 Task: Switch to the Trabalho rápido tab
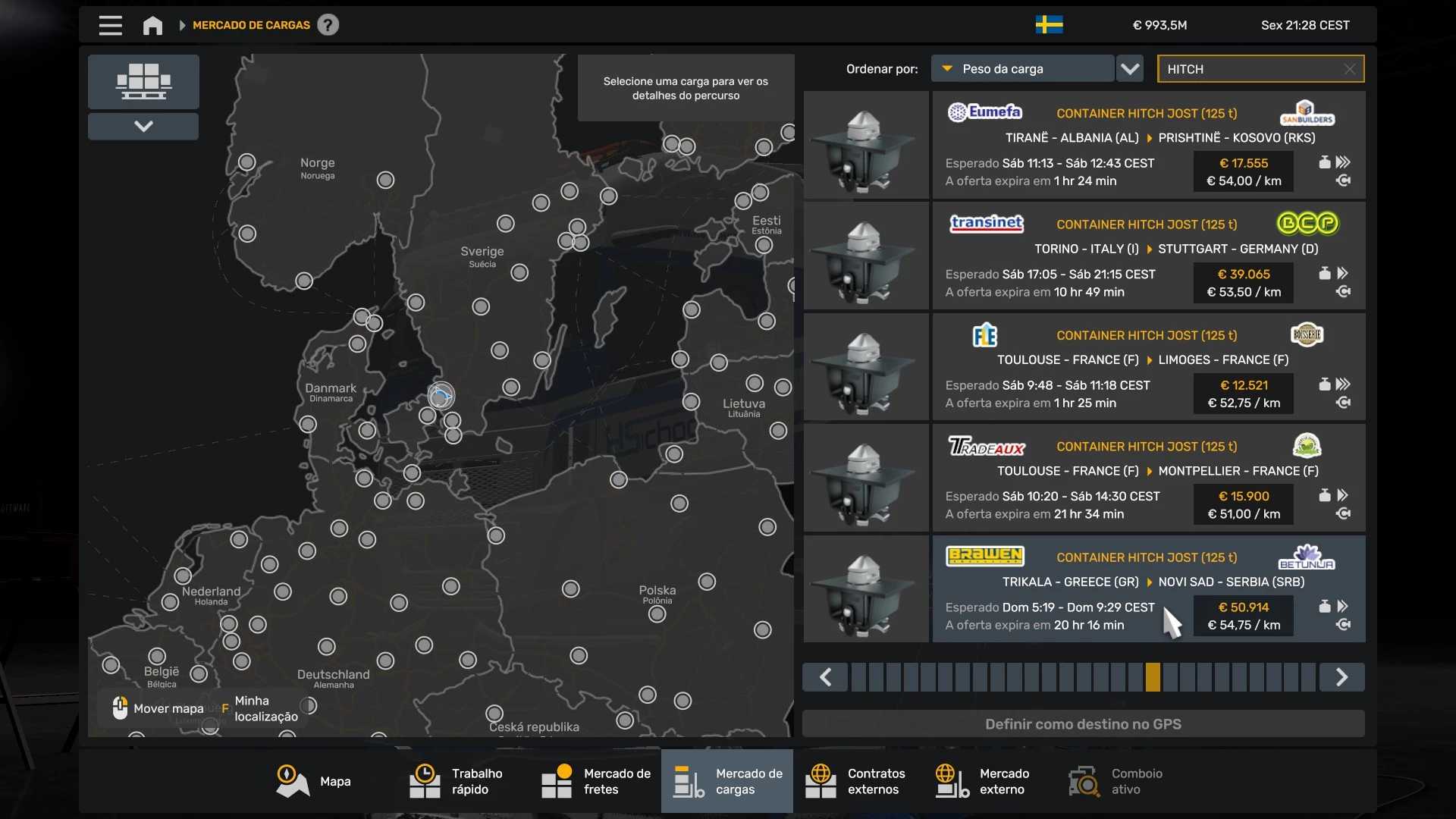pyautogui.click(x=457, y=781)
